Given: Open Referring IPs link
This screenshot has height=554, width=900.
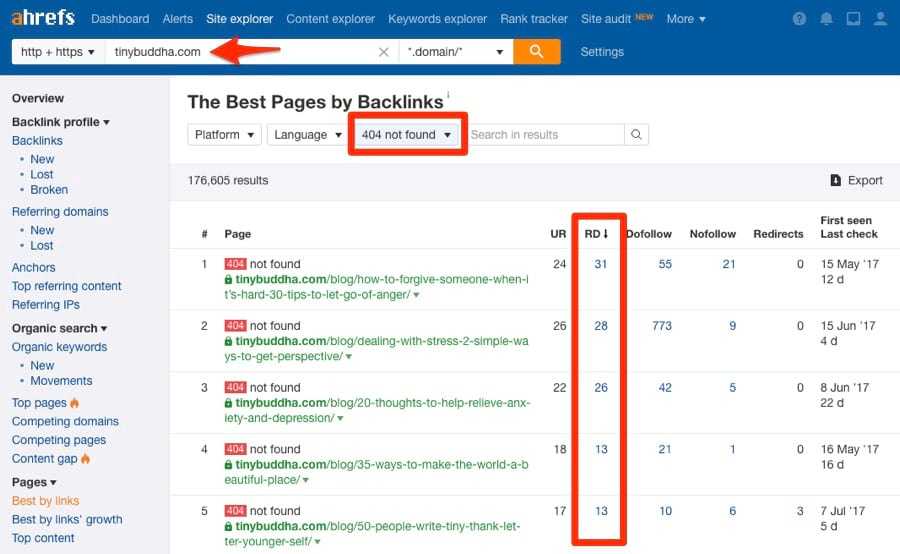Looking at the screenshot, I should coord(46,305).
